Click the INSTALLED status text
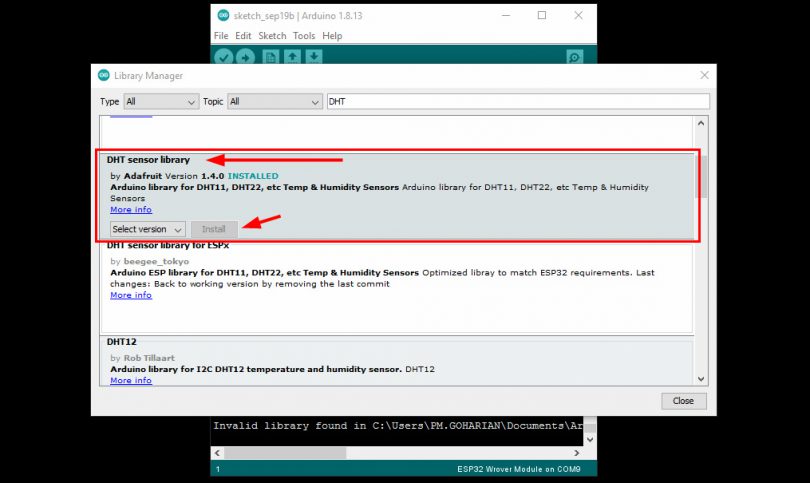Viewport: 810px width, 483px height. tap(253, 176)
